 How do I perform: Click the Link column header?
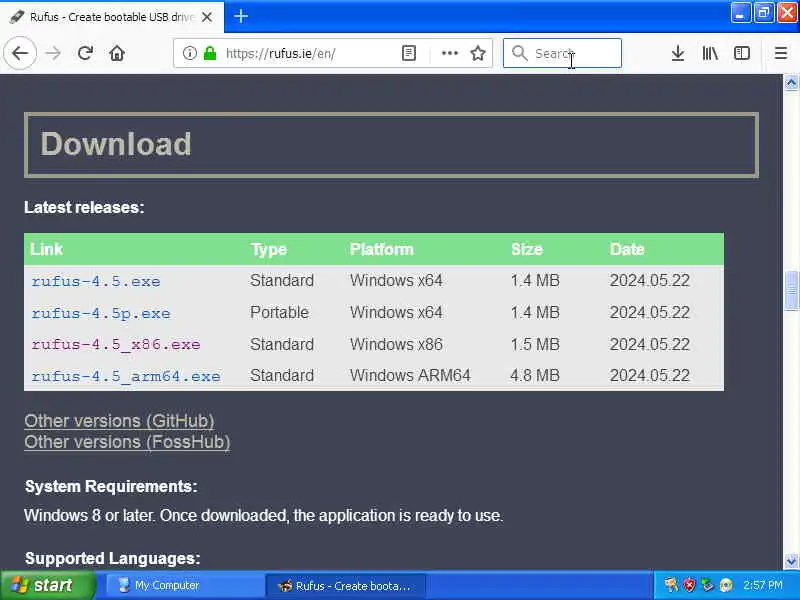tap(46, 249)
